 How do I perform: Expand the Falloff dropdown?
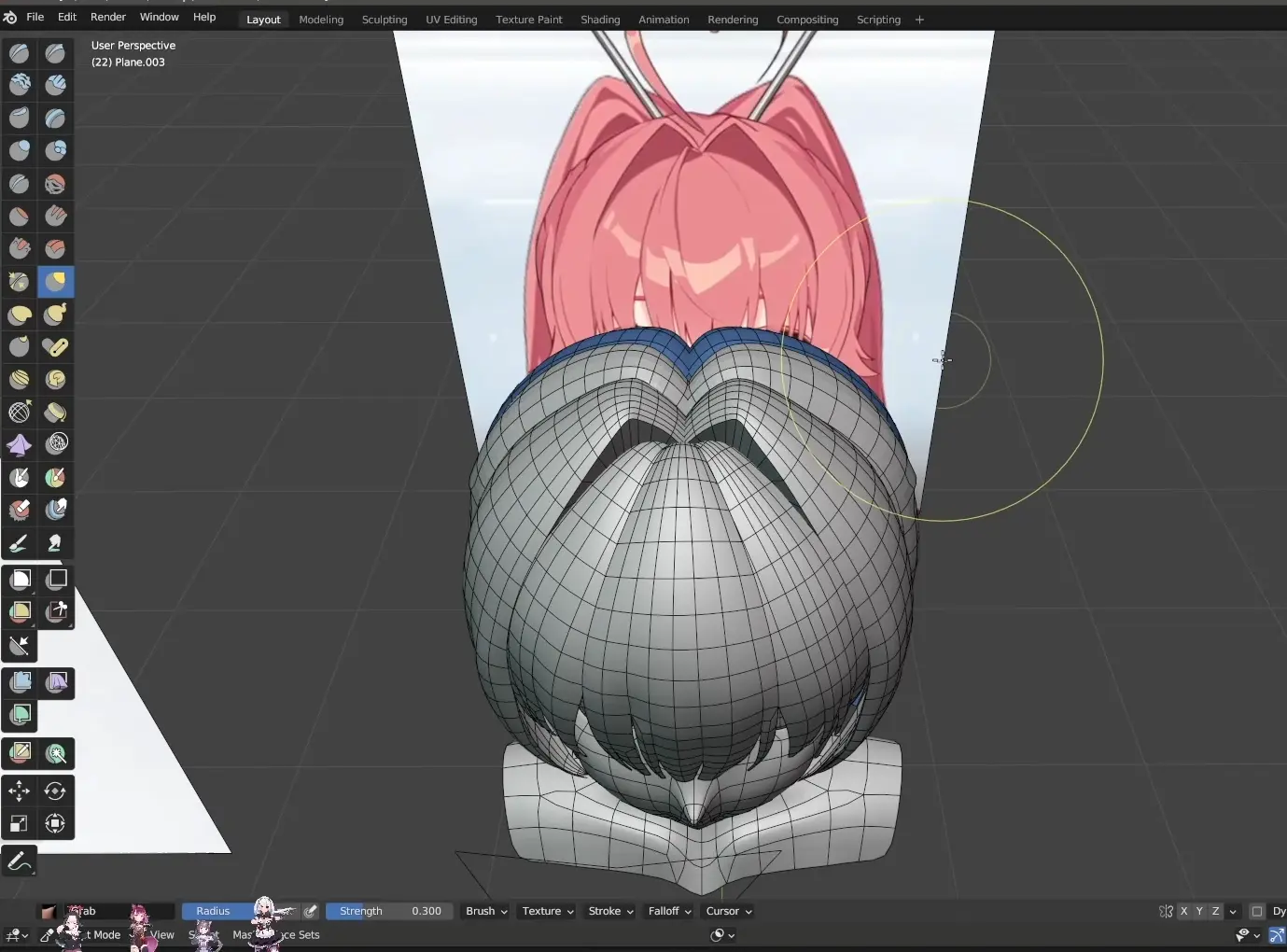point(670,911)
